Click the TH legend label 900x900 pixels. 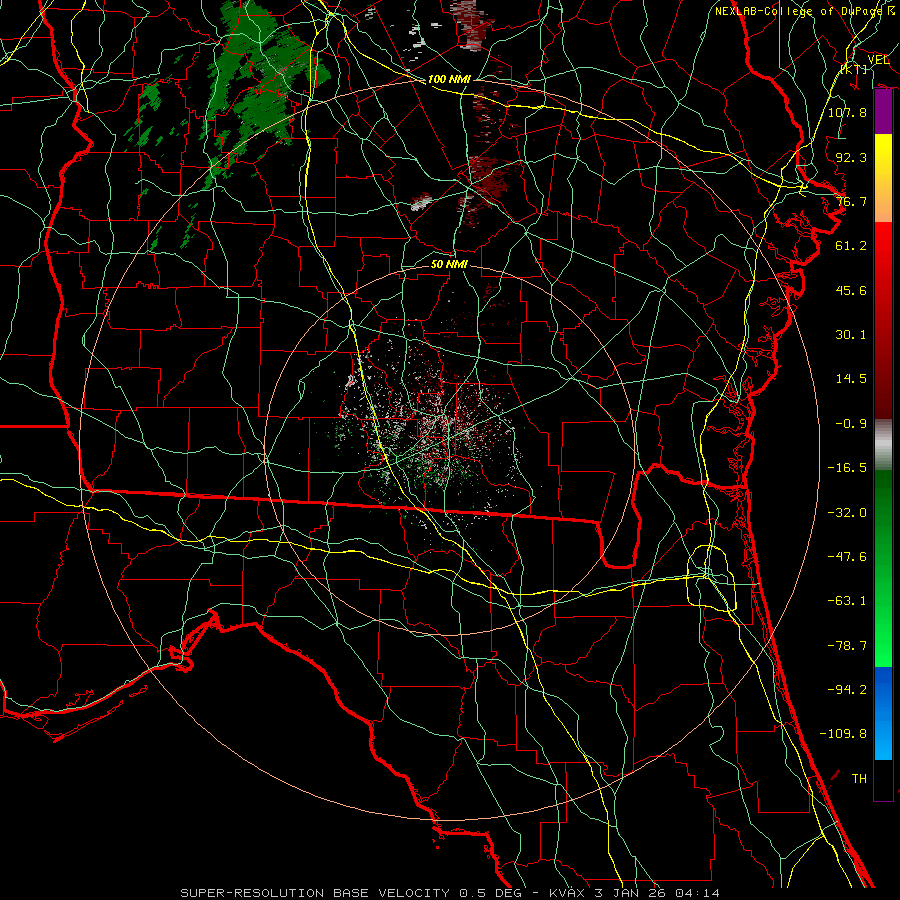(x=859, y=779)
